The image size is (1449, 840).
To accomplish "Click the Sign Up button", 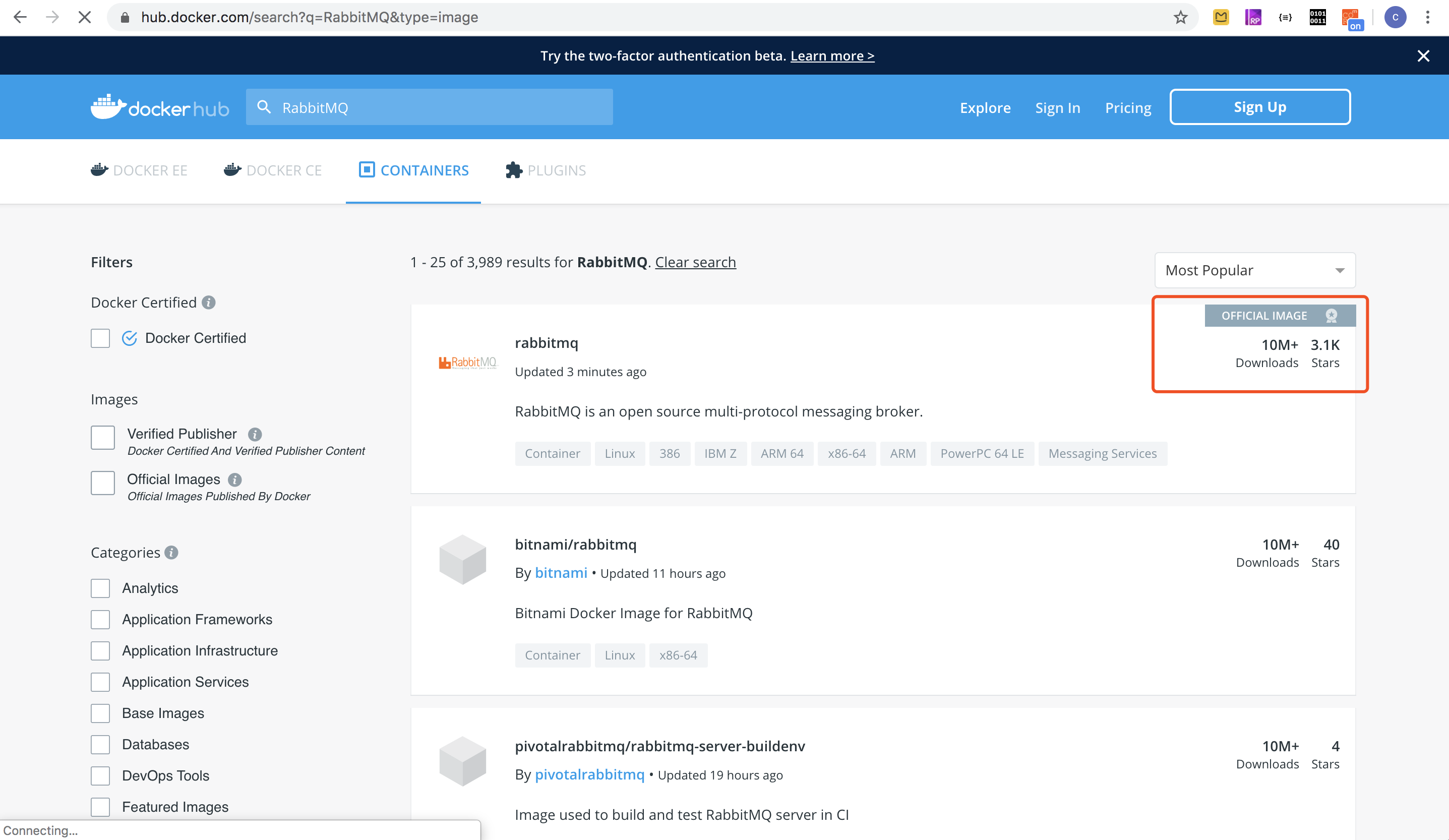I will point(1260,107).
